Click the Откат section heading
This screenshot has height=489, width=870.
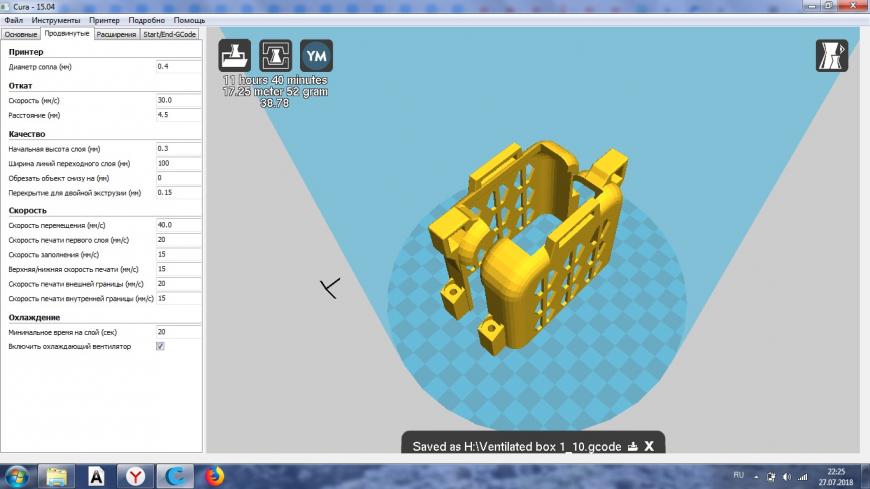tap(20, 85)
